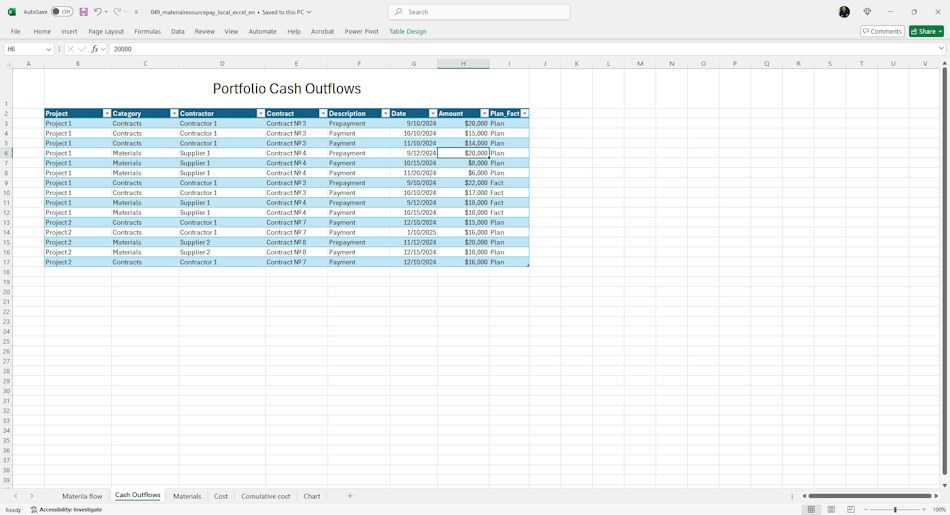Viewport: 950px width, 515px height.
Task: Select column header H
Action: 463,64
